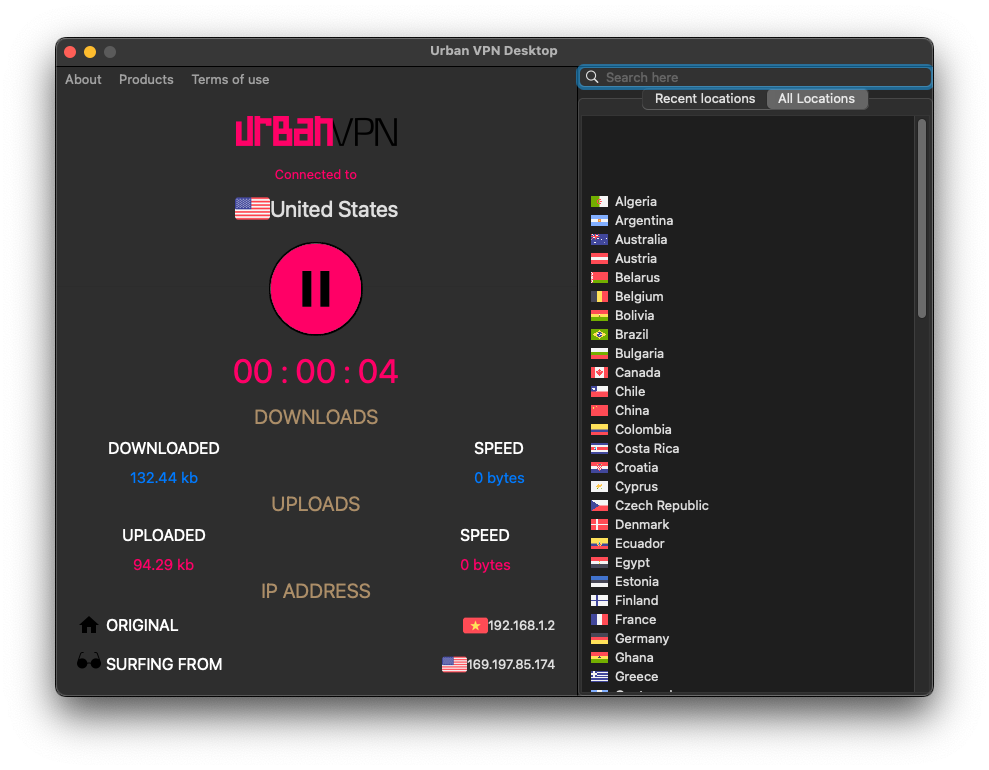Click the locations list scrollbar
The width and height of the screenshot is (989, 770).
tap(922, 218)
